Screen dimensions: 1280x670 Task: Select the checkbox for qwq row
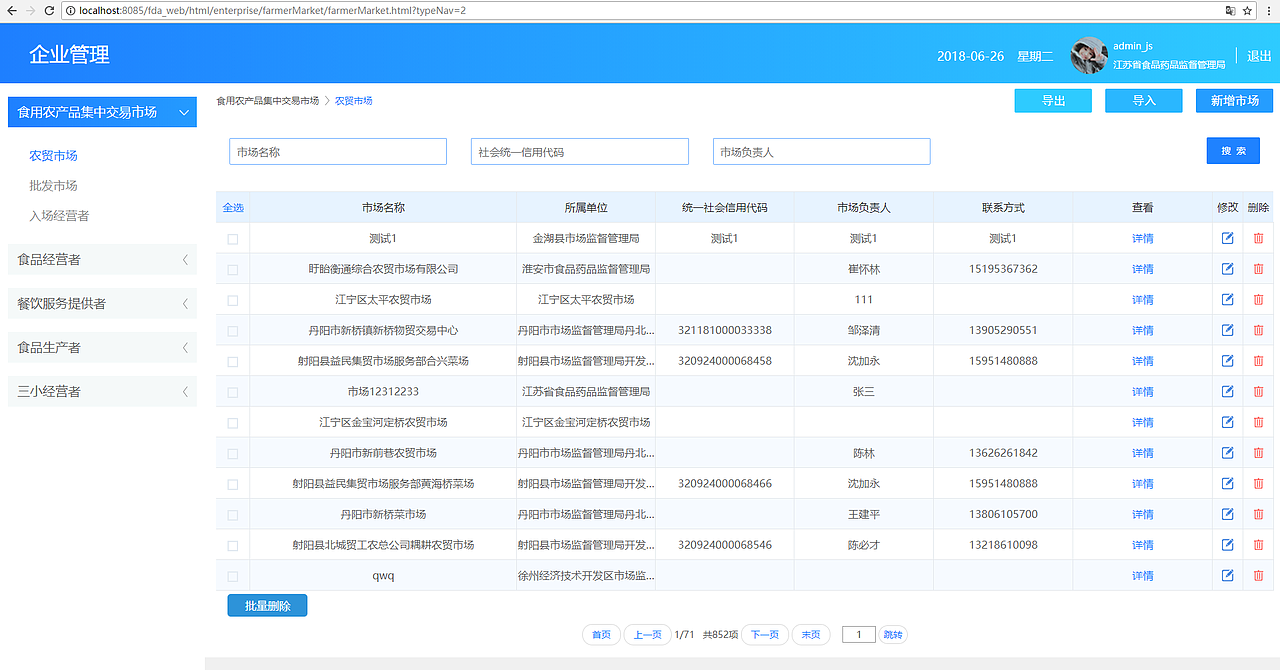[232, 575]
